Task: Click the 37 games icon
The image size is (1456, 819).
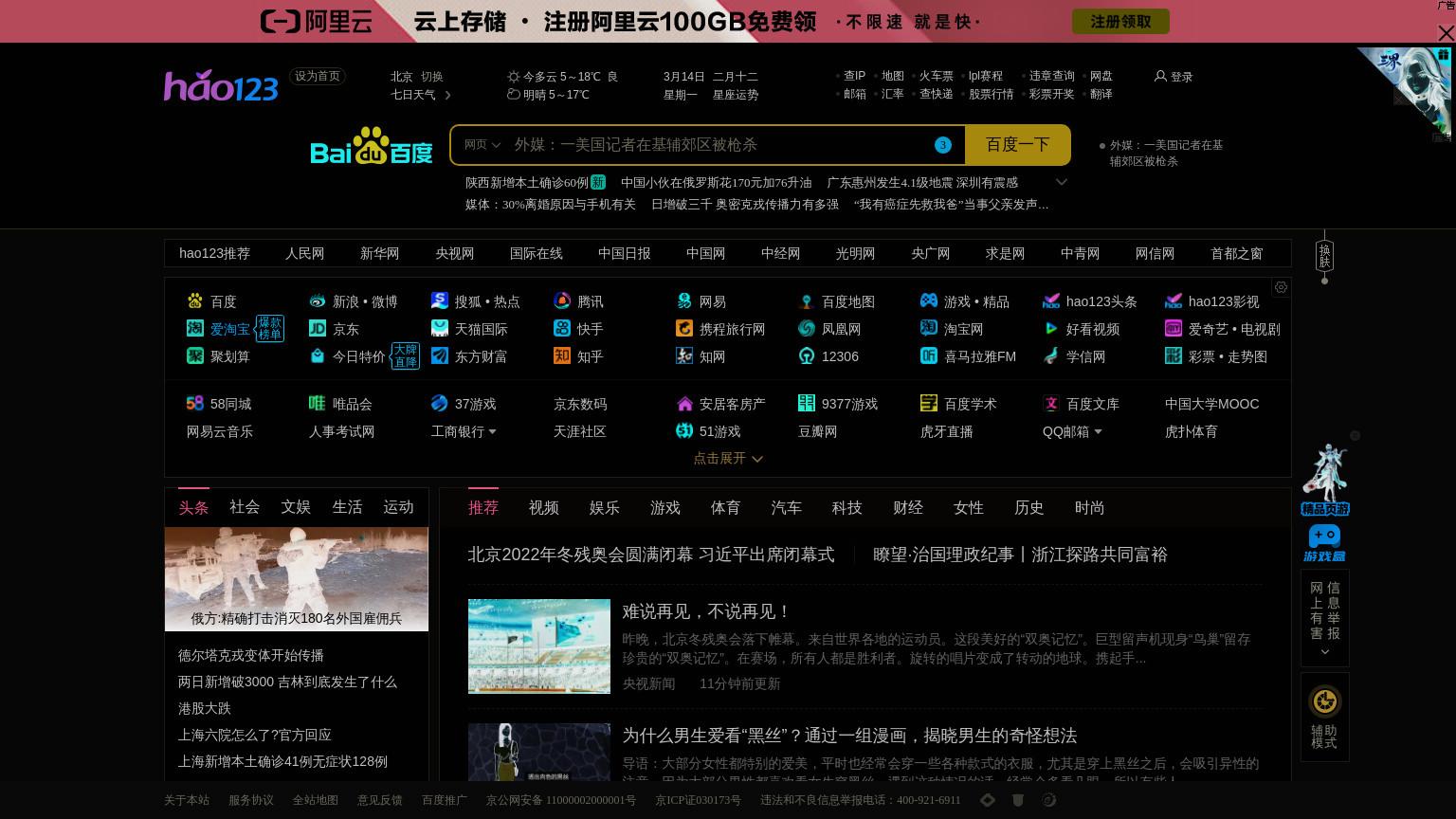Action: tap(440, 403)
